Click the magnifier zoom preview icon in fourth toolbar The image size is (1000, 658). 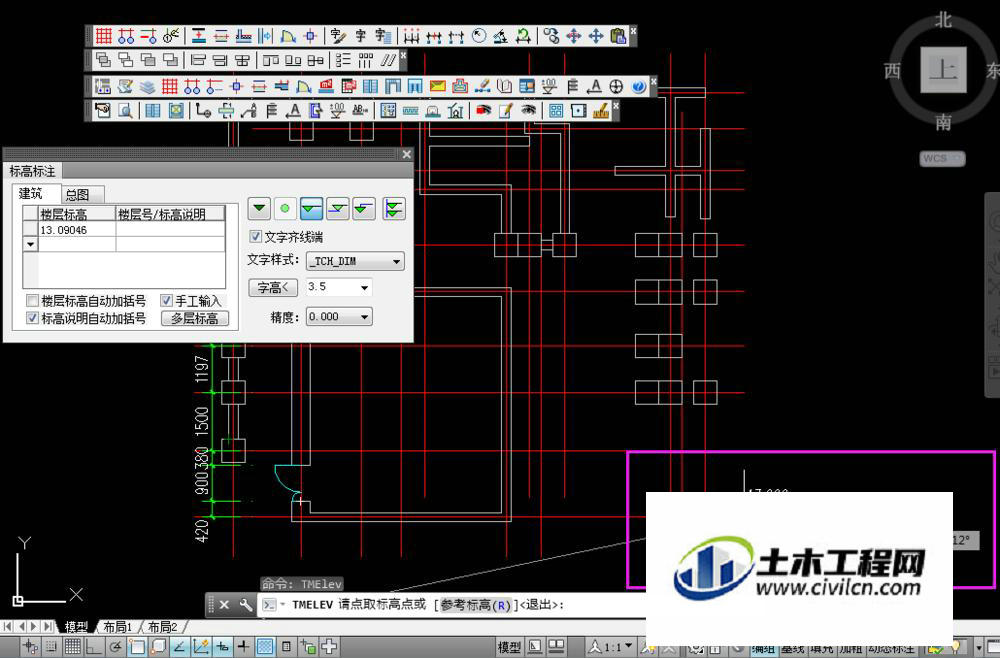pos(126,110)
